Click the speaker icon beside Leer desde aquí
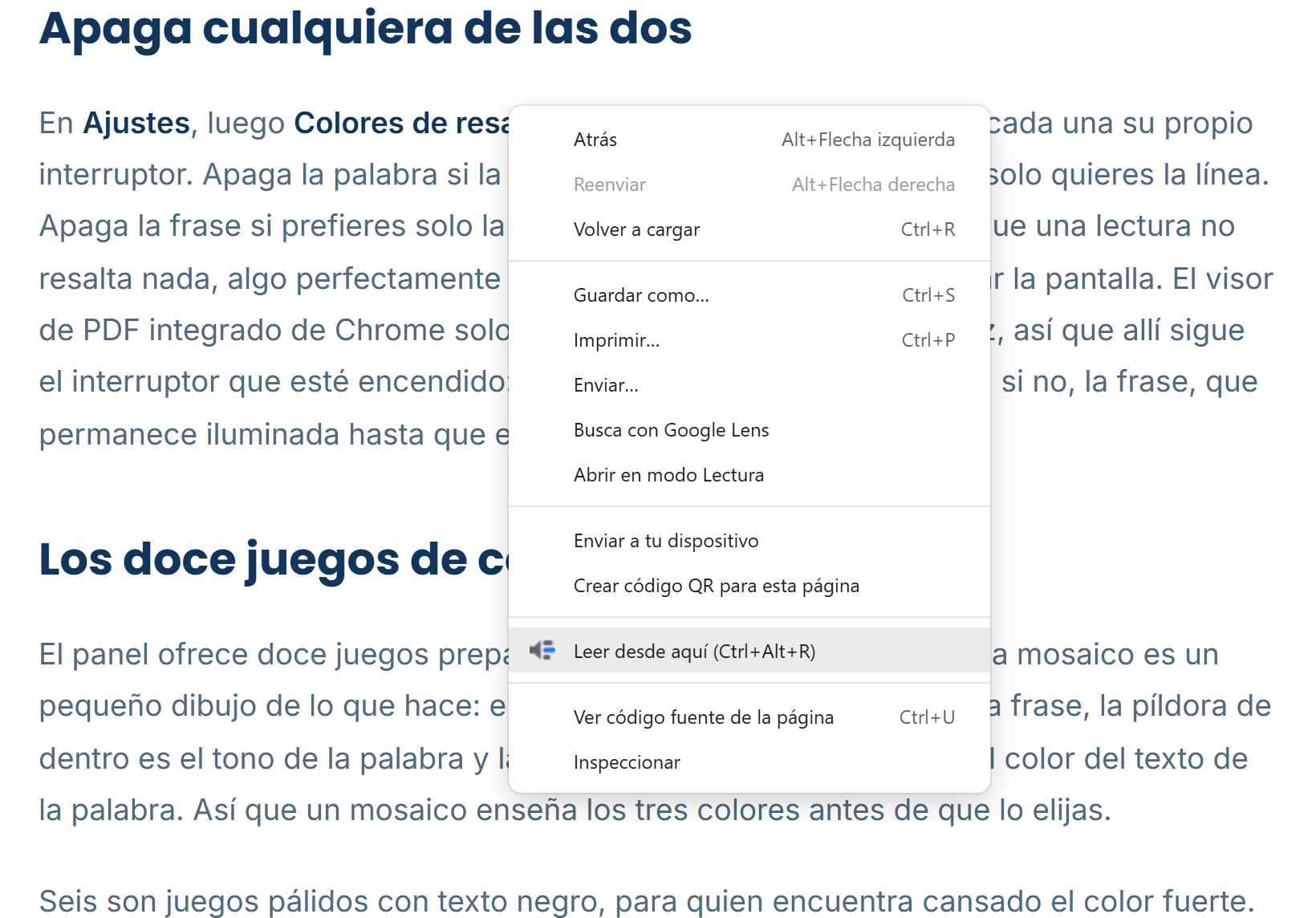This screenshot has width=1316, height=918. pyautogui.click(x=542, y=650)
